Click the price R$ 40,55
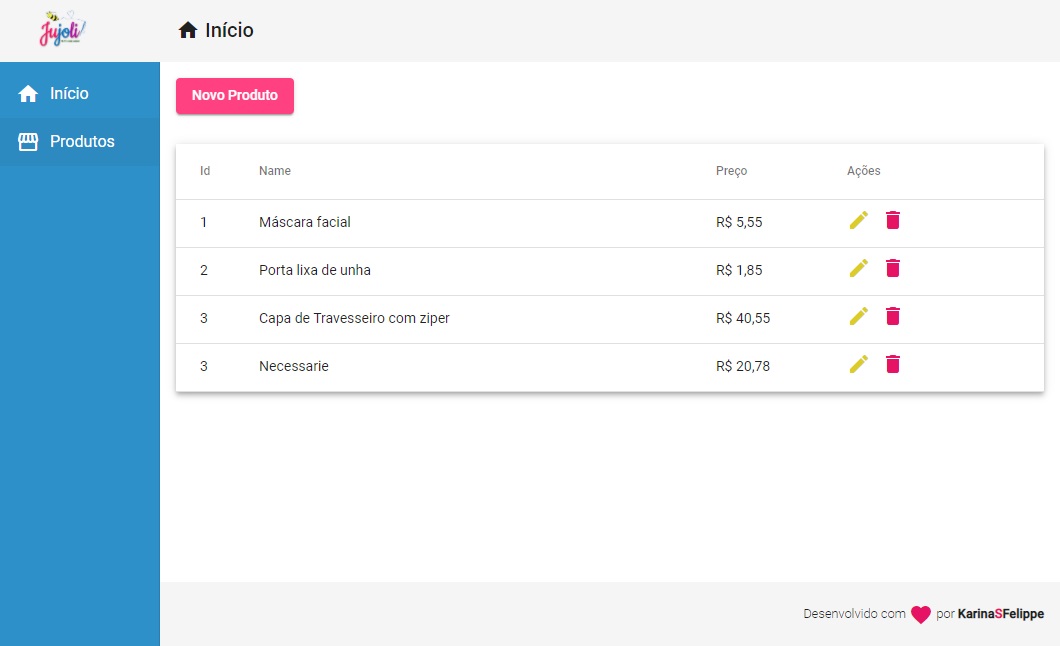The image size is (1060, 646). [x=743, y=318]
